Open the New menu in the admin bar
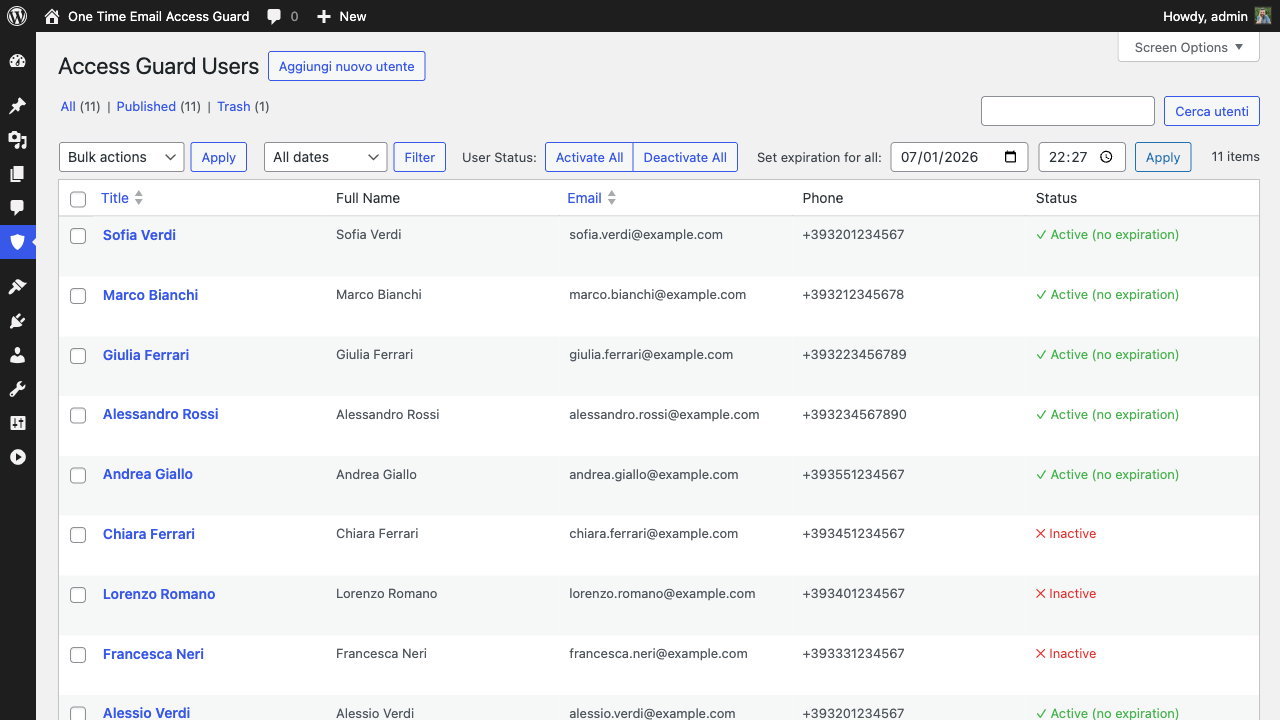Screen dimensions: 1280x720 [341, 16]
